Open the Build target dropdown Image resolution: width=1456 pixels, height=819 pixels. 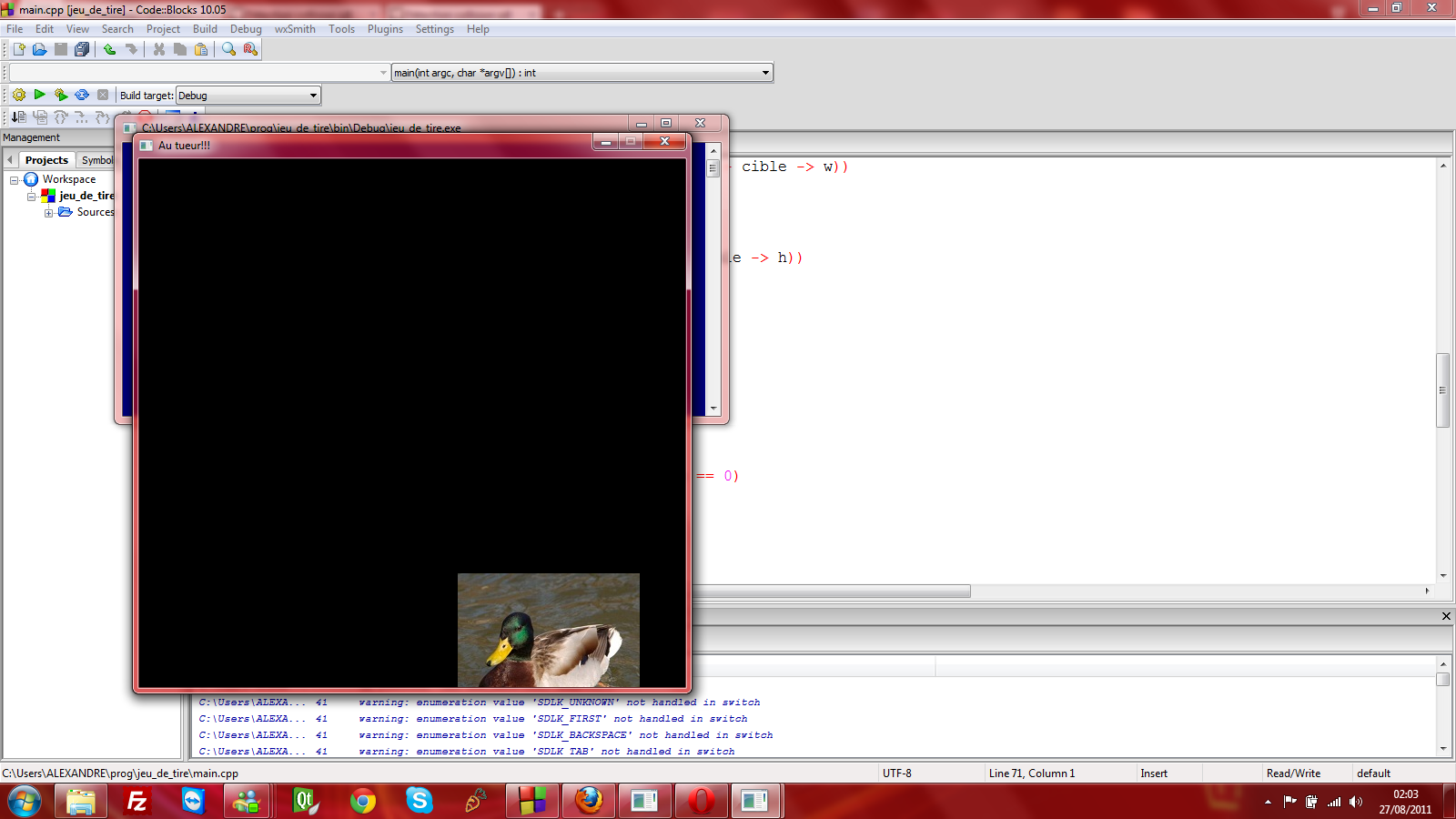click(313, 96)
